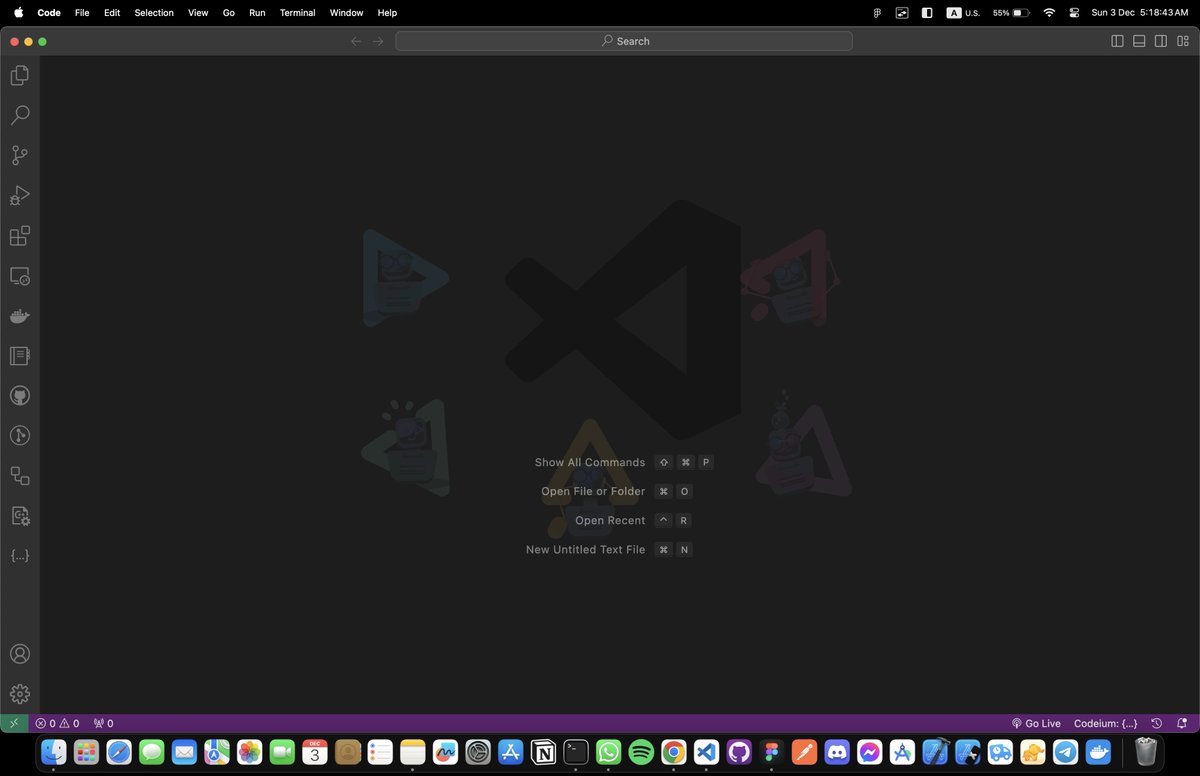This screenshot has width=1200, height=776.
Task: Click the Apple menu logo
Action: pos(18,12)
